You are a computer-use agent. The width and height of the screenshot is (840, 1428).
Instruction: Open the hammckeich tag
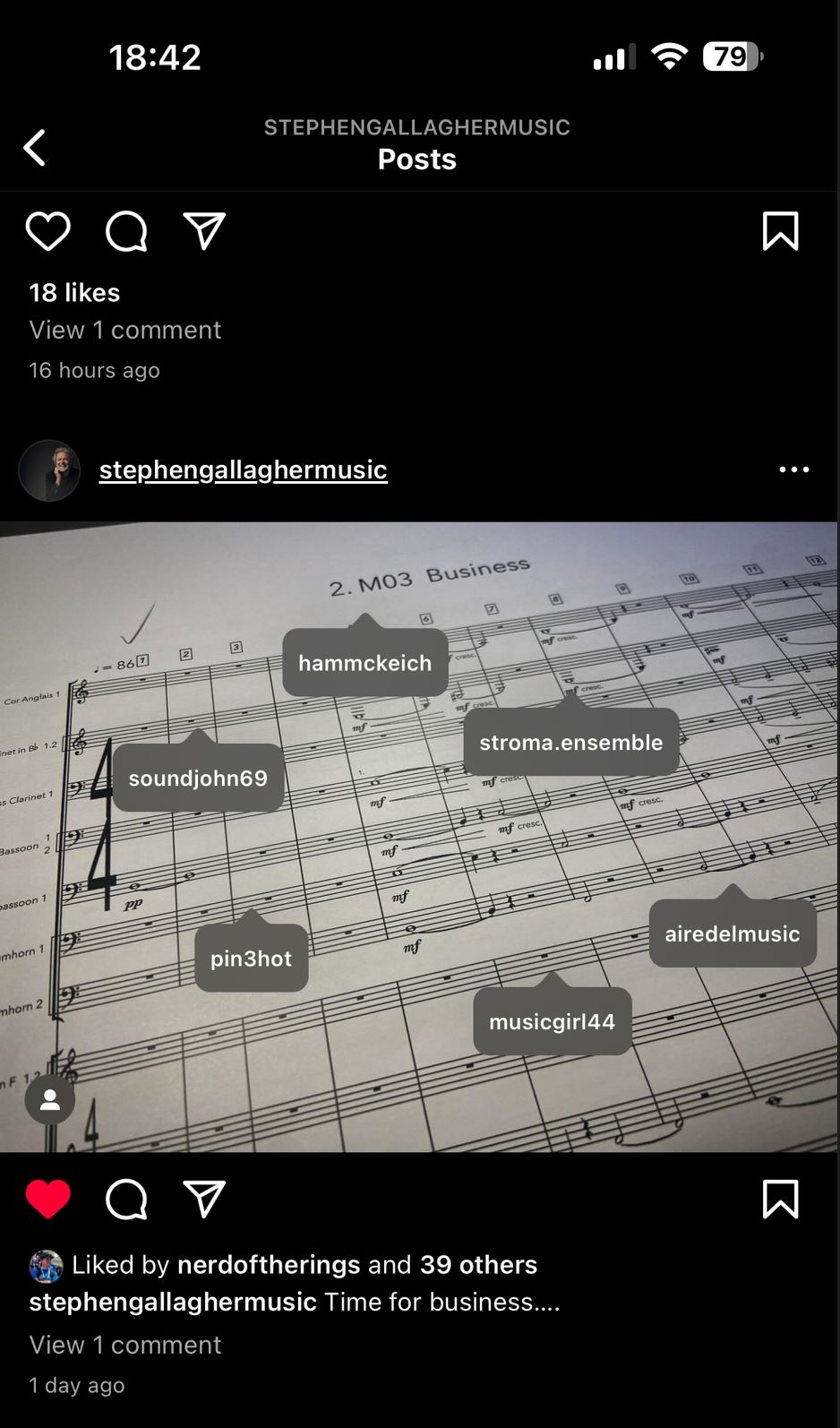(x=364, y=662)
